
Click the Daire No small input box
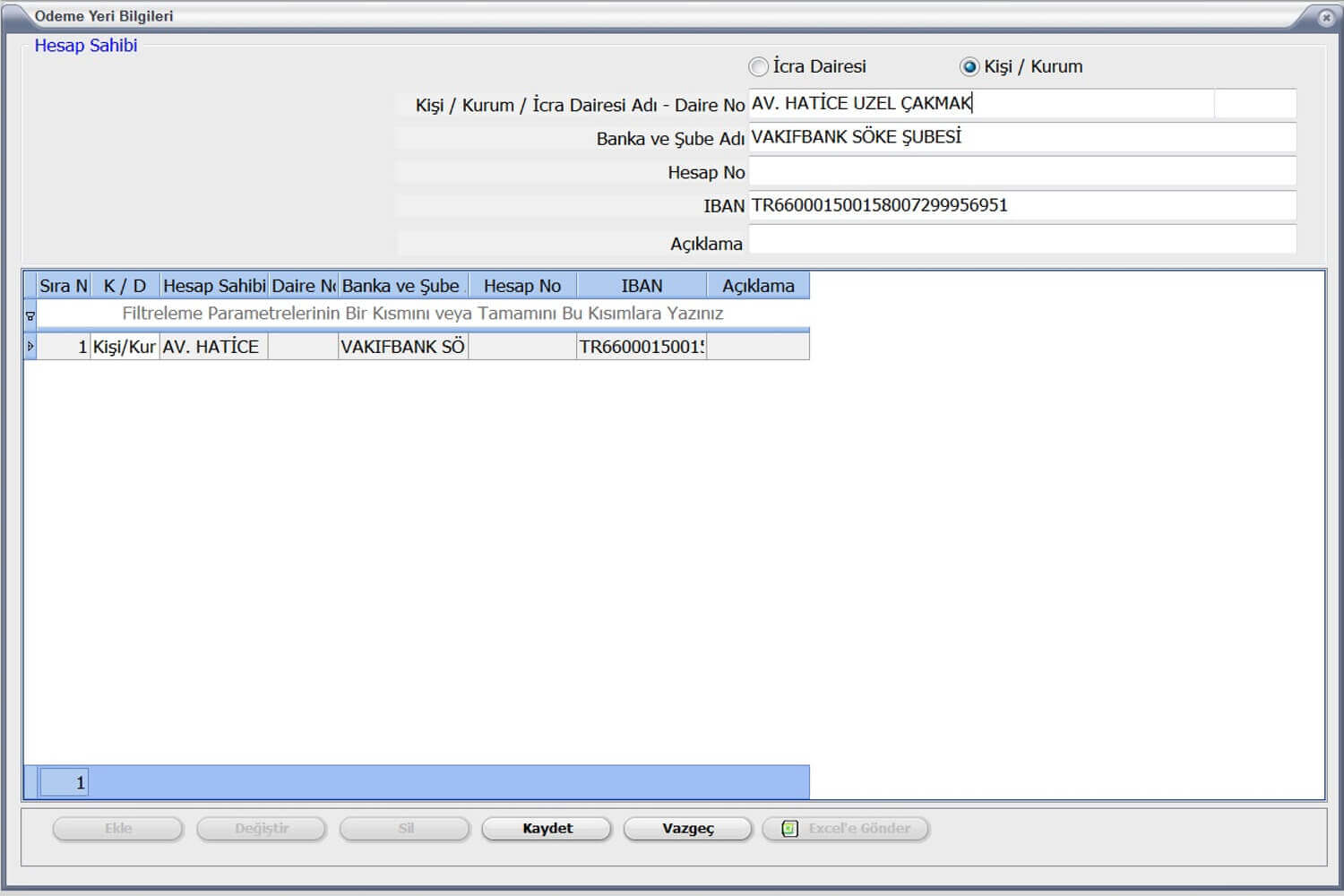click(1254, 104)
